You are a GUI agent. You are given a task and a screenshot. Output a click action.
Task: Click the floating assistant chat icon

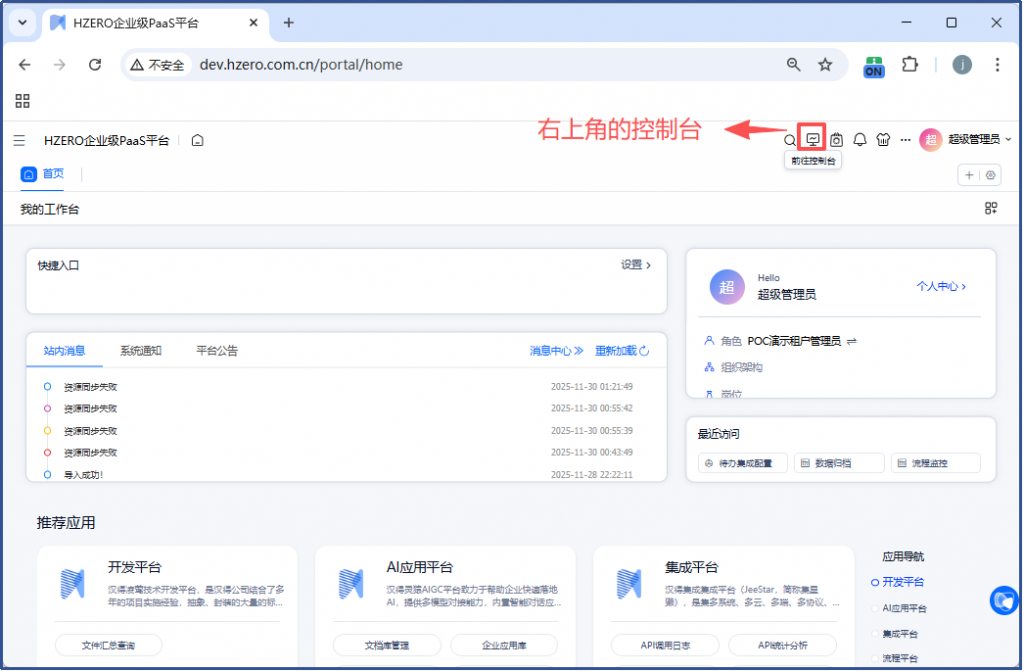(1003, 600)
